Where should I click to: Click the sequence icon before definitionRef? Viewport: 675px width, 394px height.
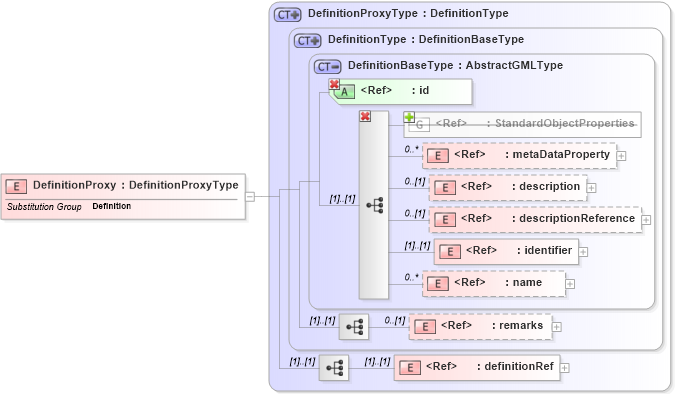tap(334, 368)
